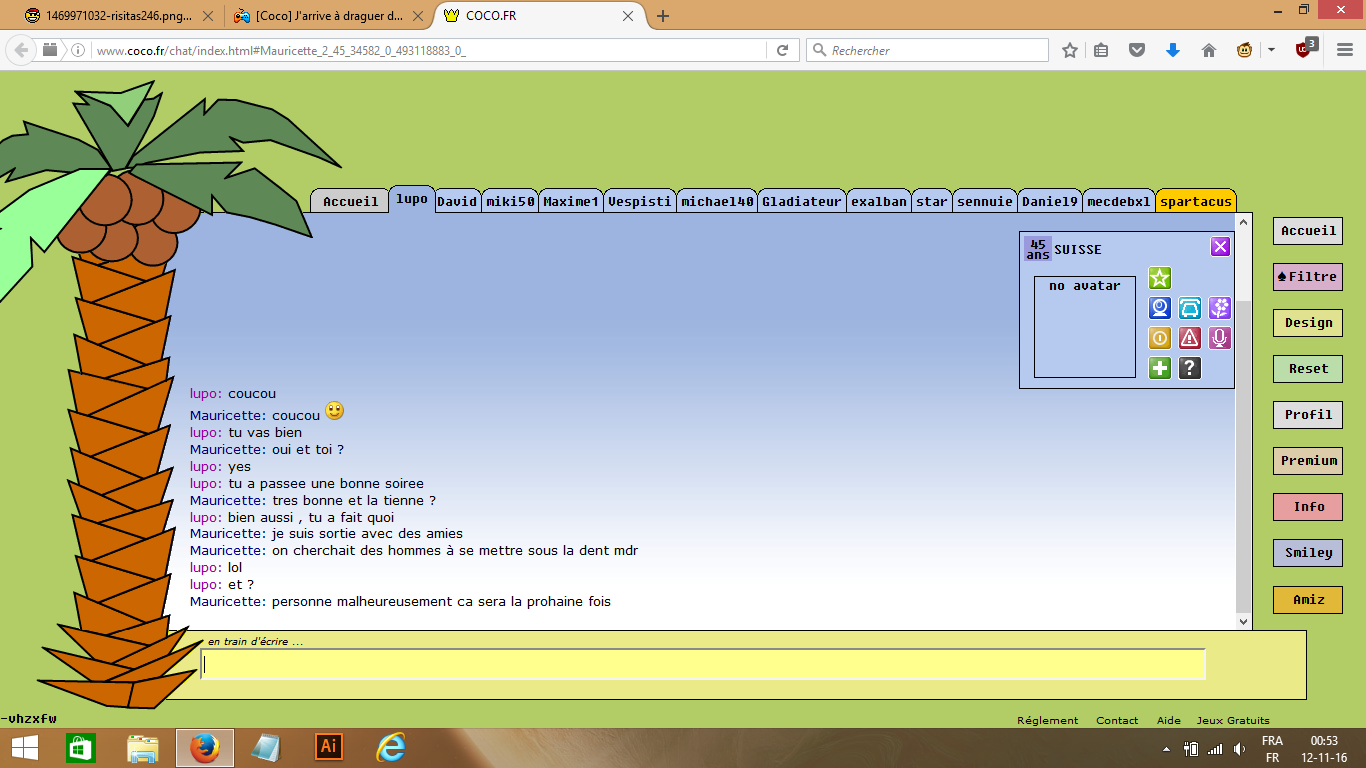The height and width of the screenshot is (768, 1366).
Task: Open the black question mark help icon
Action: 1189,368
